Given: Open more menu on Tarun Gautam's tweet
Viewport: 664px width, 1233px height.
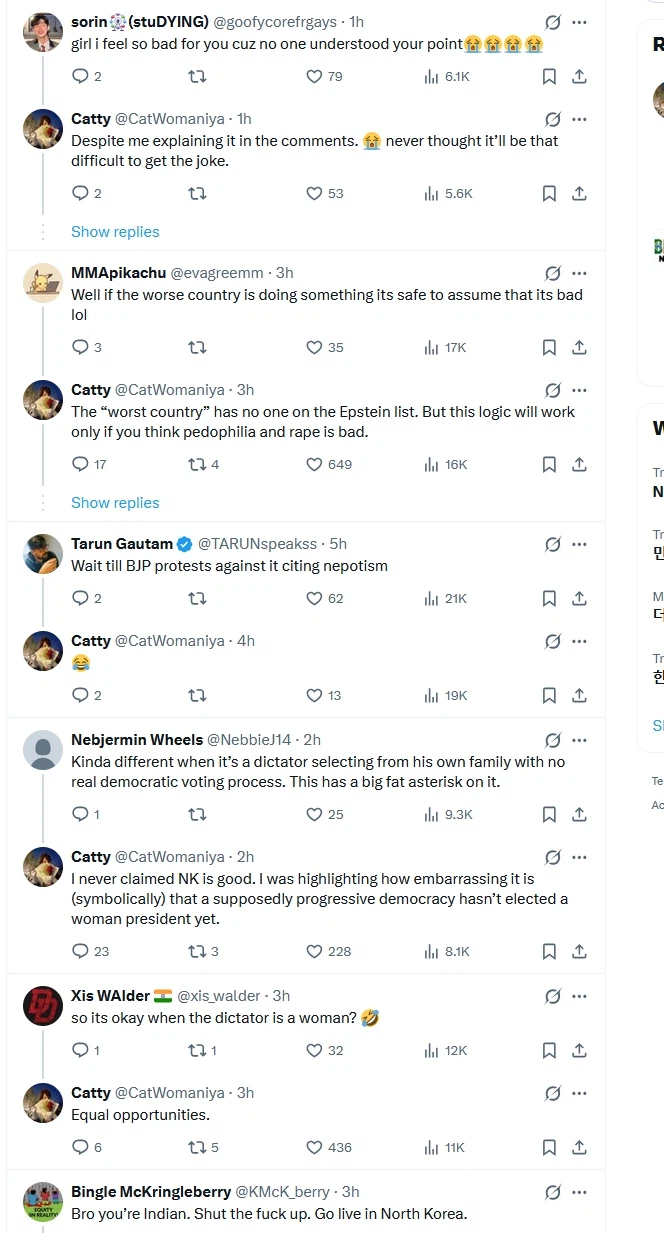Looking at the screenshot, I should [x=579, y=544].
